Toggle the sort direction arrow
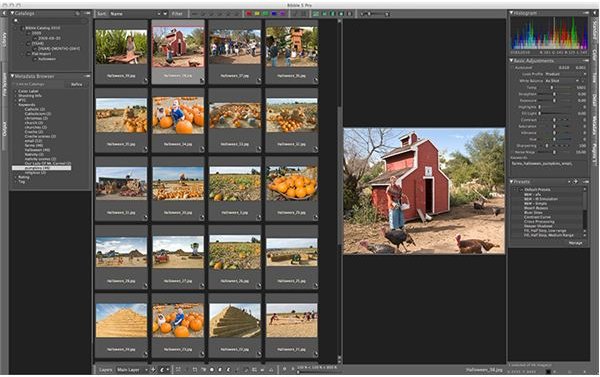This screenshot has width=600, height=377. click(165, 14)
